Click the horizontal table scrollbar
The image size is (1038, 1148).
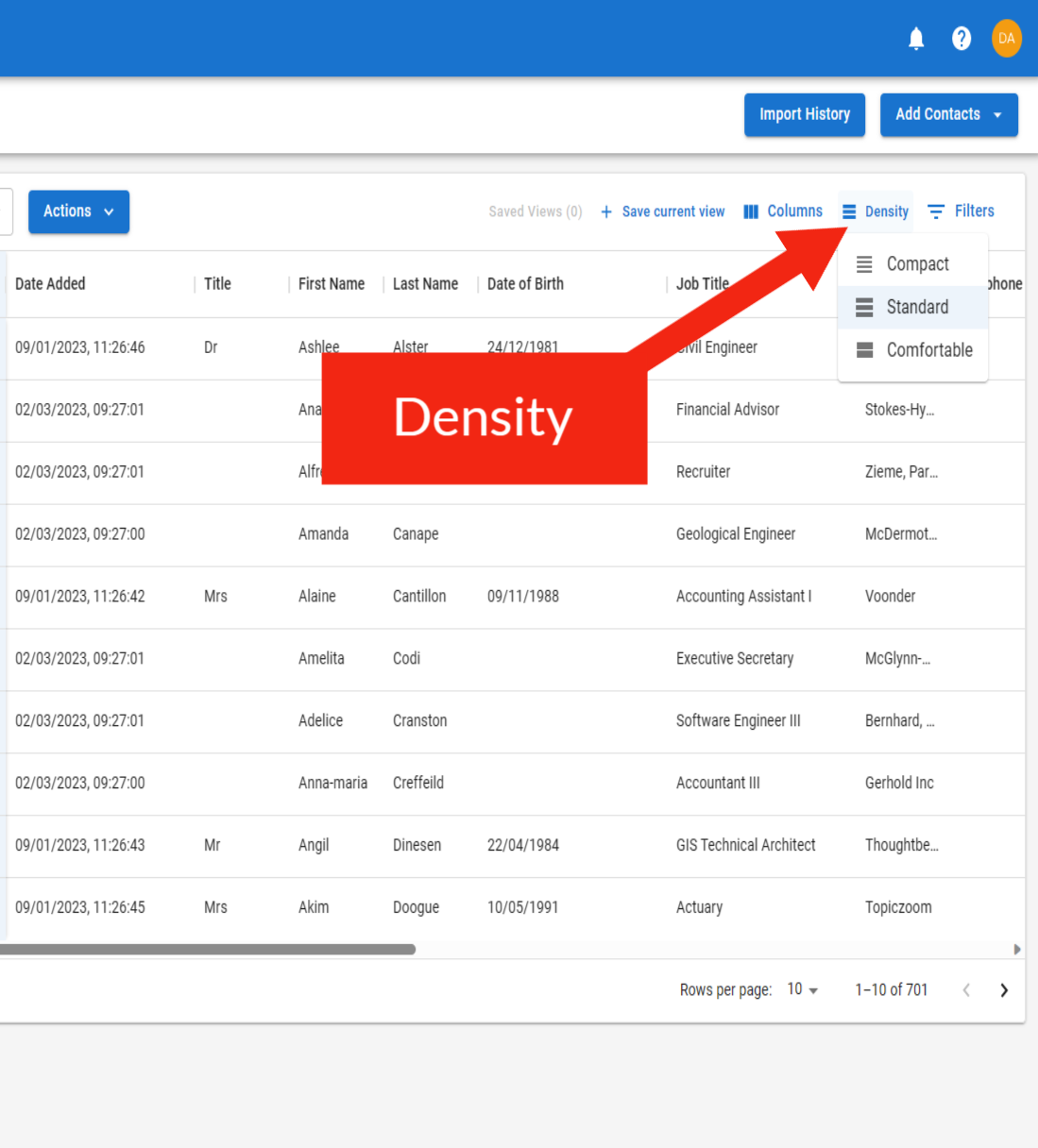[208, 949]
